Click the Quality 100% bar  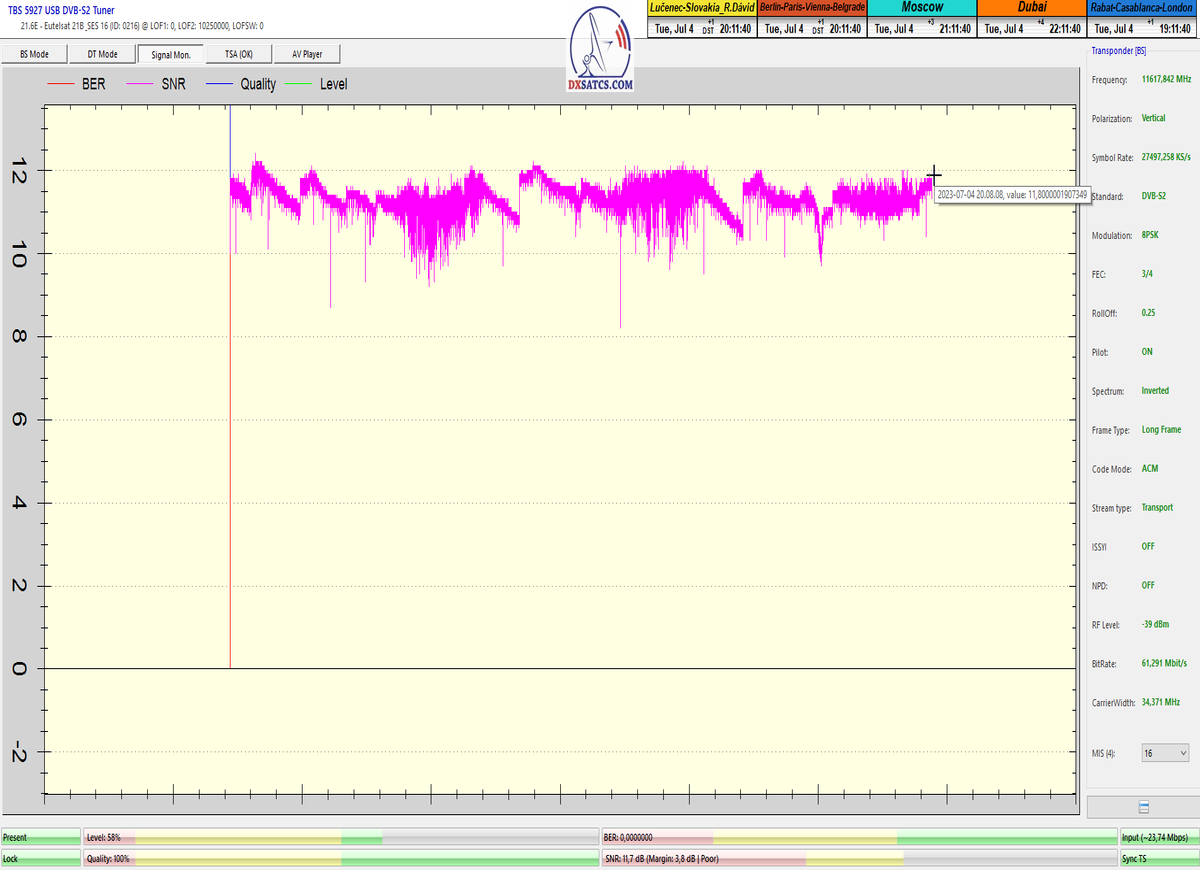(x=340, y=858)
